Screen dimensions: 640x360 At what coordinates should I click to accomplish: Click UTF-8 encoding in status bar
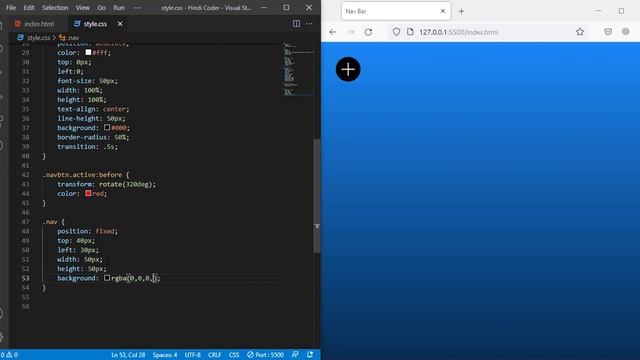click(x=193, y=355)
